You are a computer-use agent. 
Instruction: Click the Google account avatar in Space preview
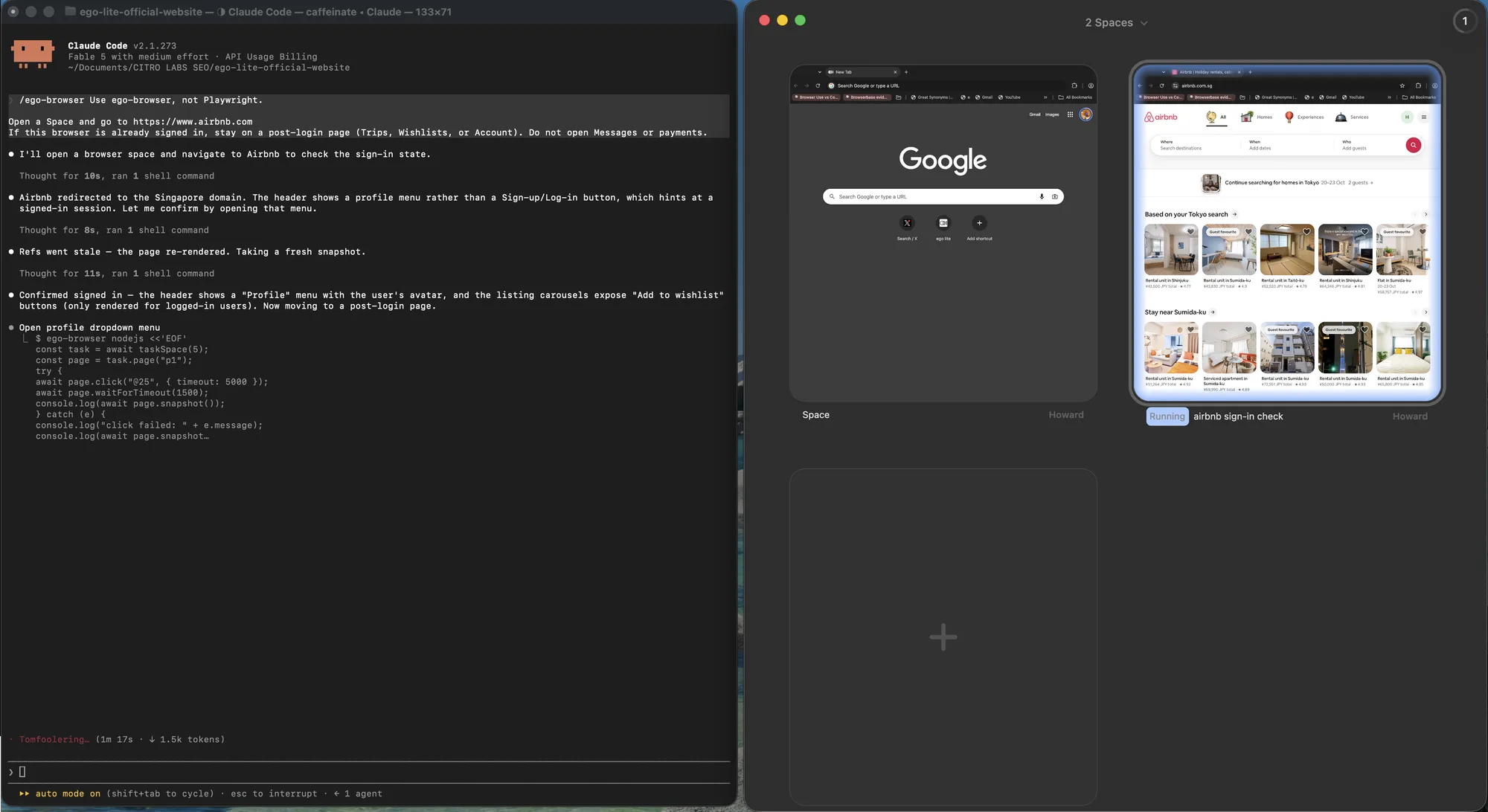(x=1085, y=115)
